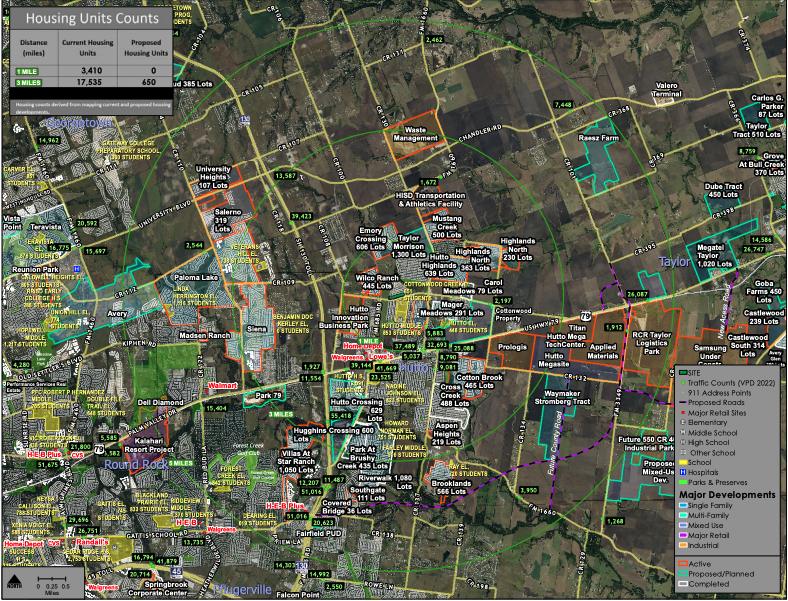Click the Proposed Roads dashed line symbol in legend
The image size is (788, 601).
point(683,403)
